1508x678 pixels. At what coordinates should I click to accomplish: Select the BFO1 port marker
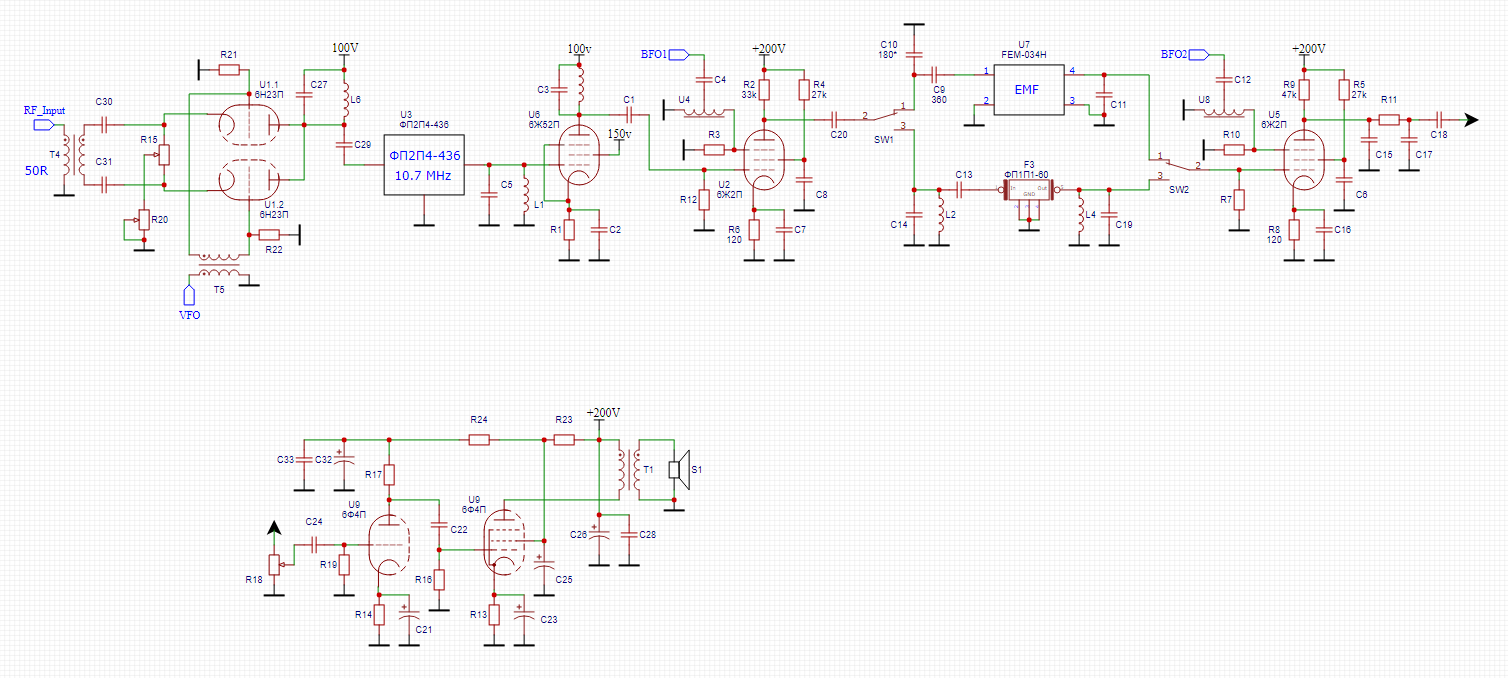(679, 54)
